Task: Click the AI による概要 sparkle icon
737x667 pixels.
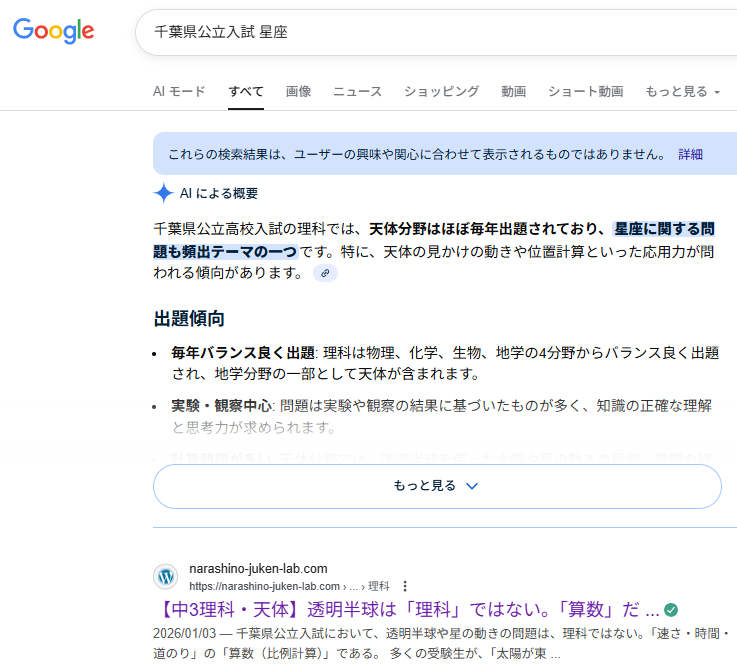Action: tap(164, 193)
